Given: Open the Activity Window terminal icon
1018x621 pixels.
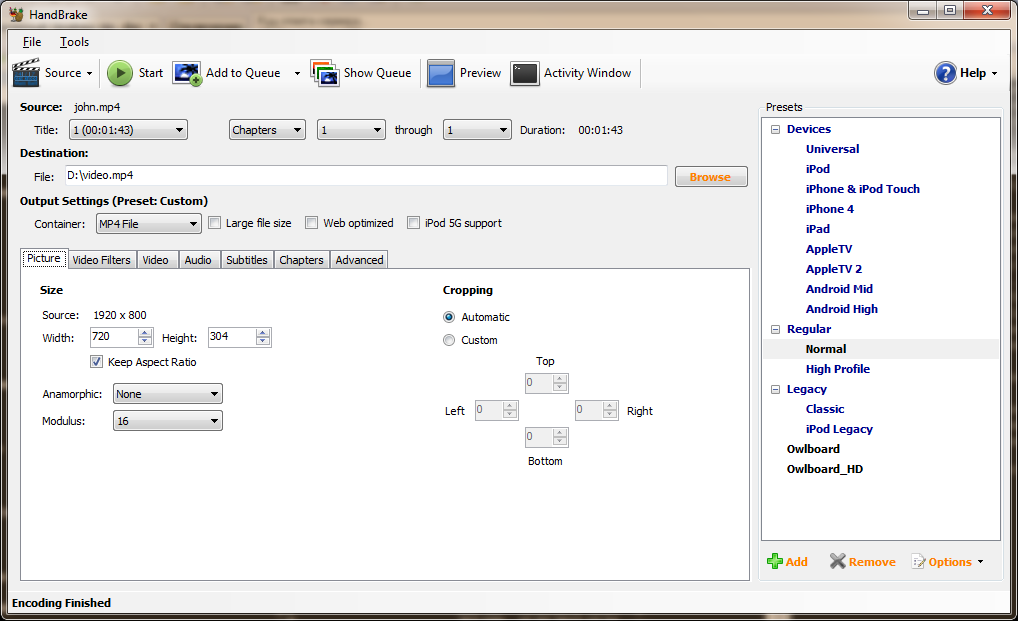Looking at the screenshot, I should [x=525, y=73].
